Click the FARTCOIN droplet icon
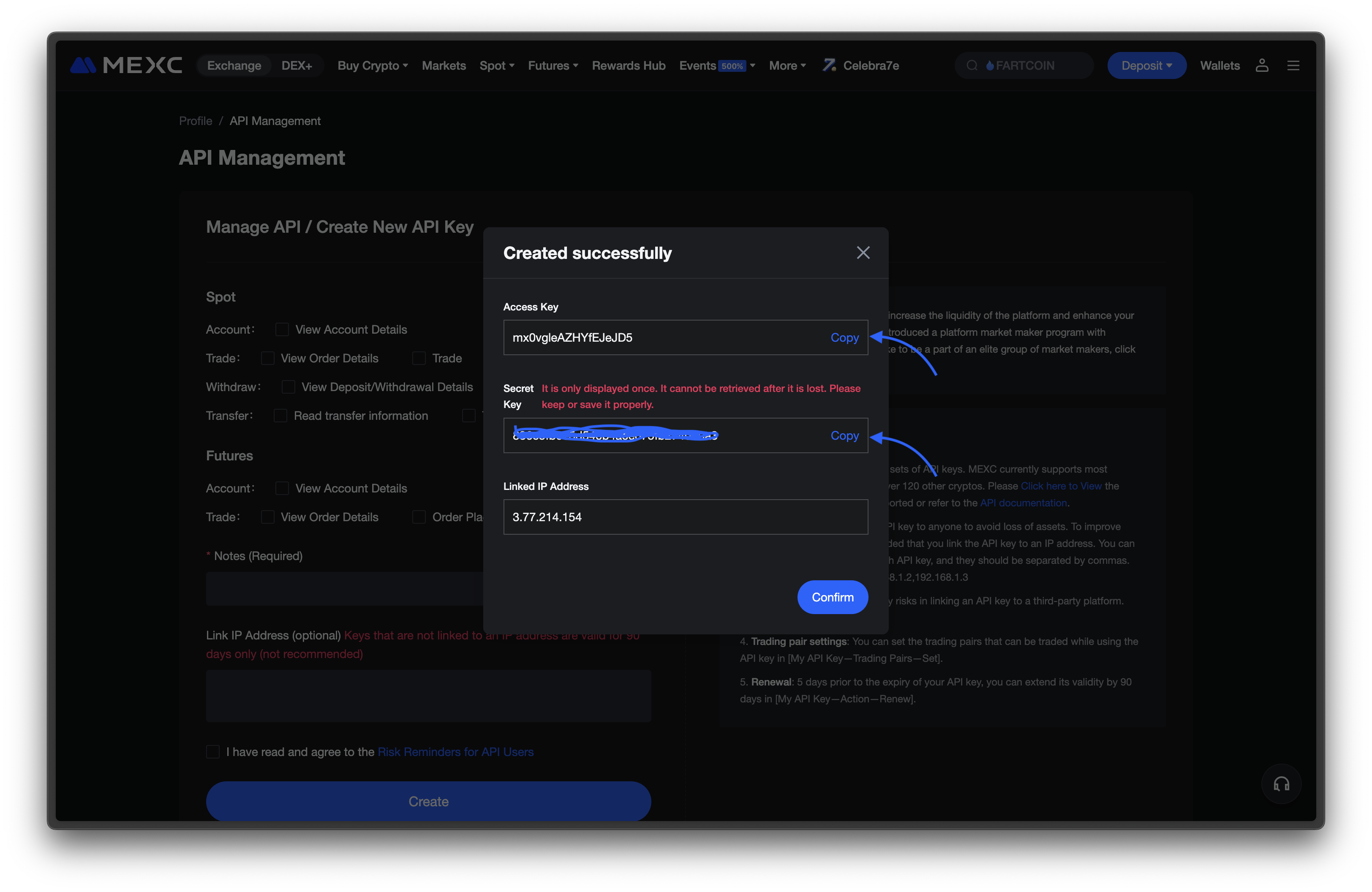The image size is (1372, 892). (x=990, y=66)
